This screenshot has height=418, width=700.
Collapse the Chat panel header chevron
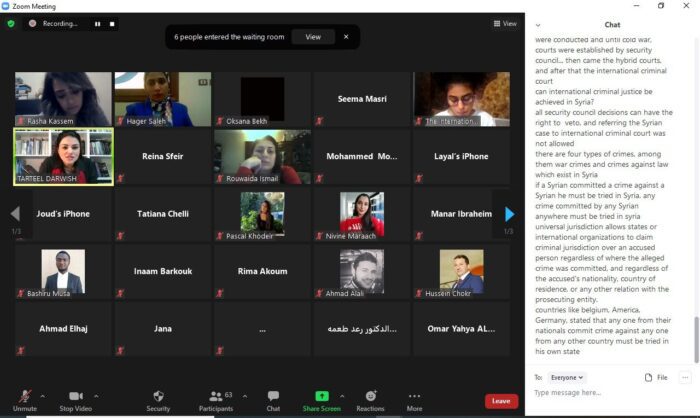pyautogui.click(x=539, y=24)
